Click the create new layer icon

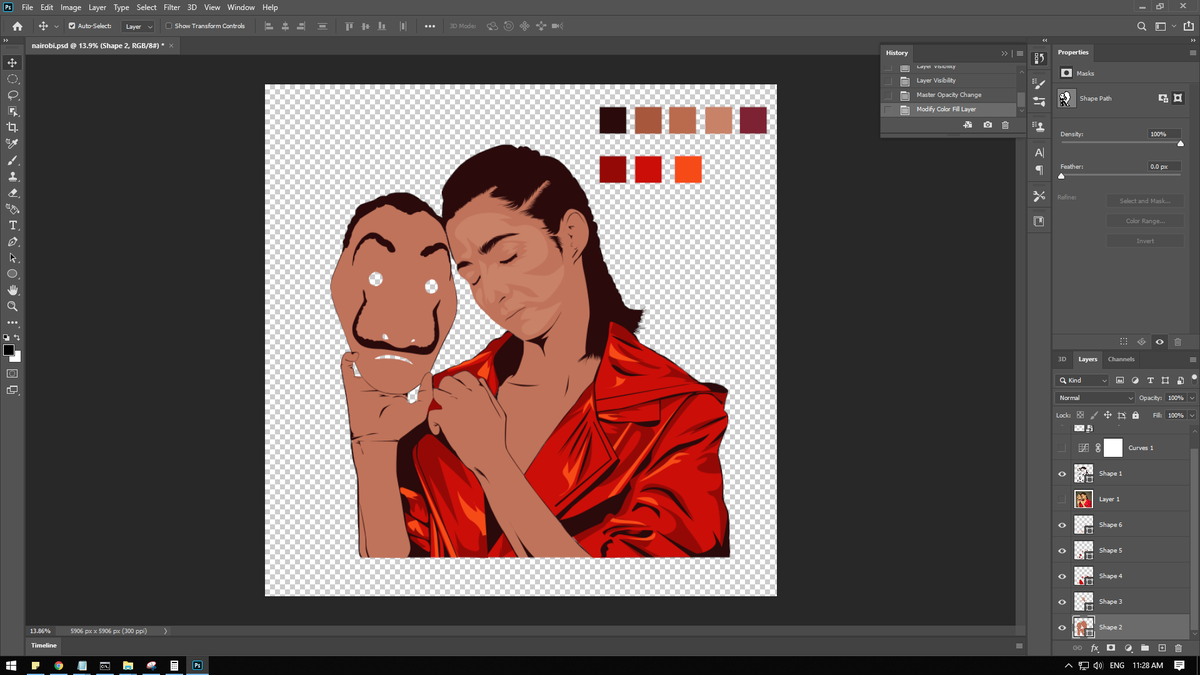pyautogui.click(x=1162, y=648)
